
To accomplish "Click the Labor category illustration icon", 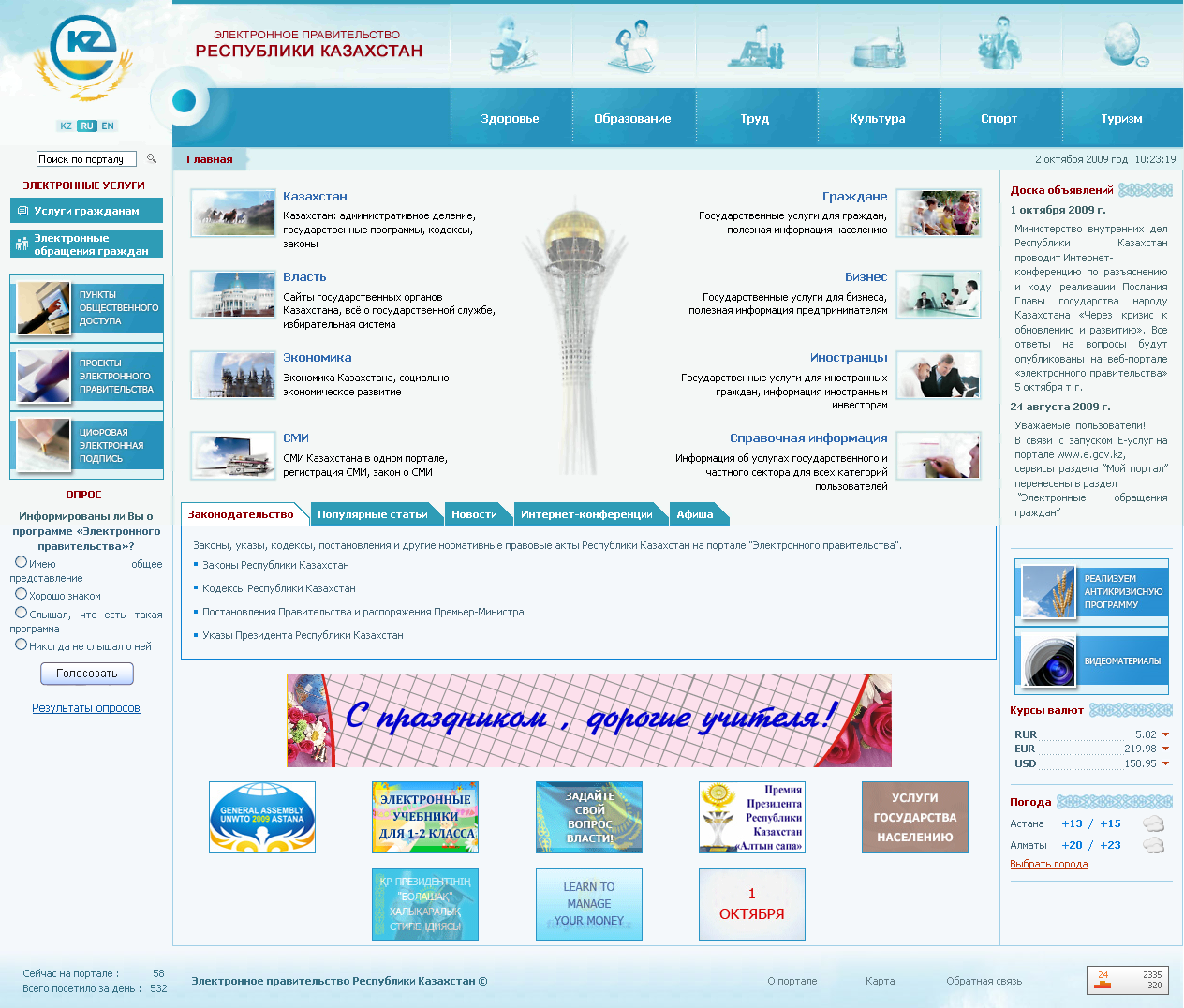I will (x=755, y=47).
